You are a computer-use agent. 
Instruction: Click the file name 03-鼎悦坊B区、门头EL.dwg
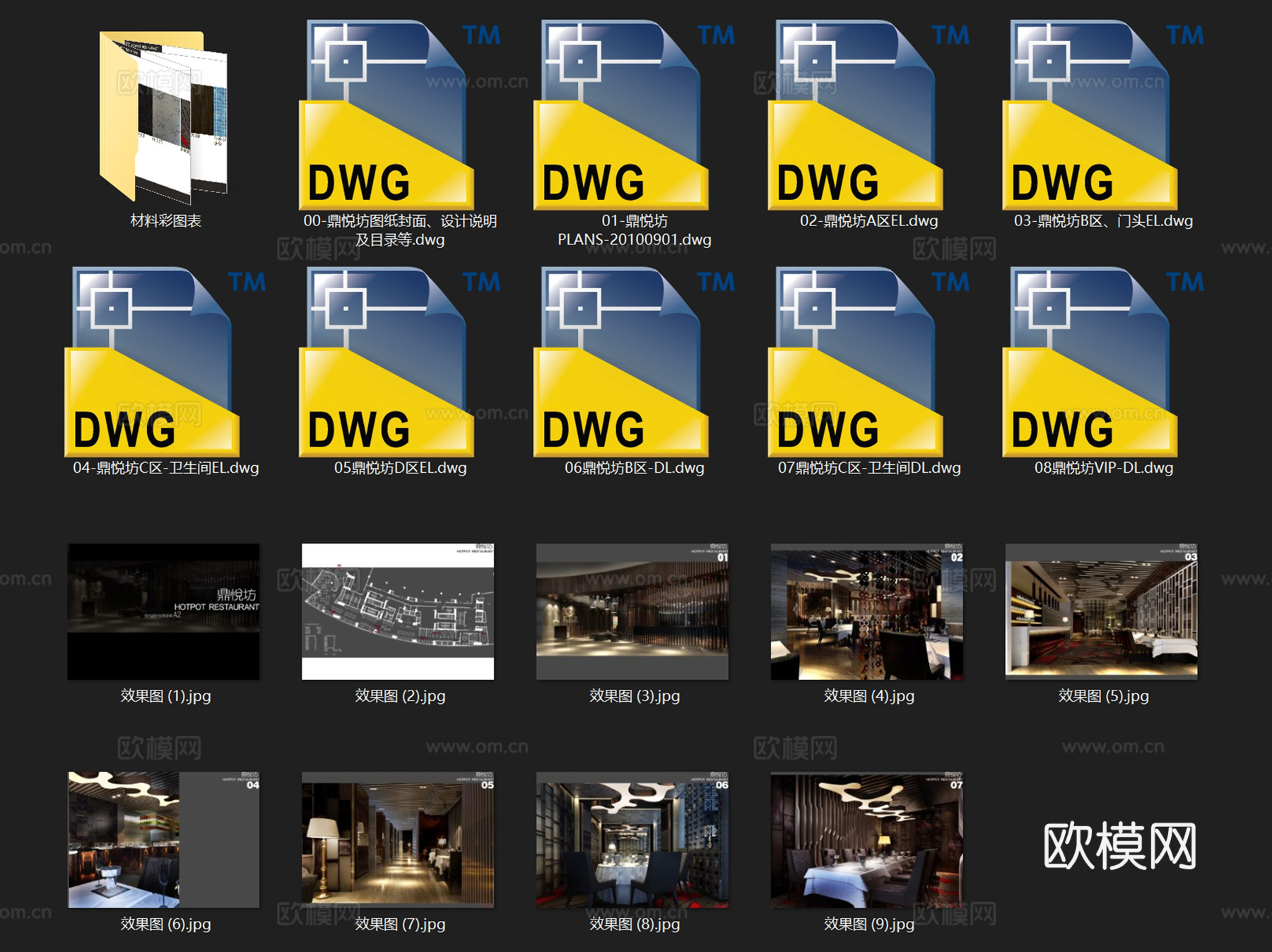1104,221
